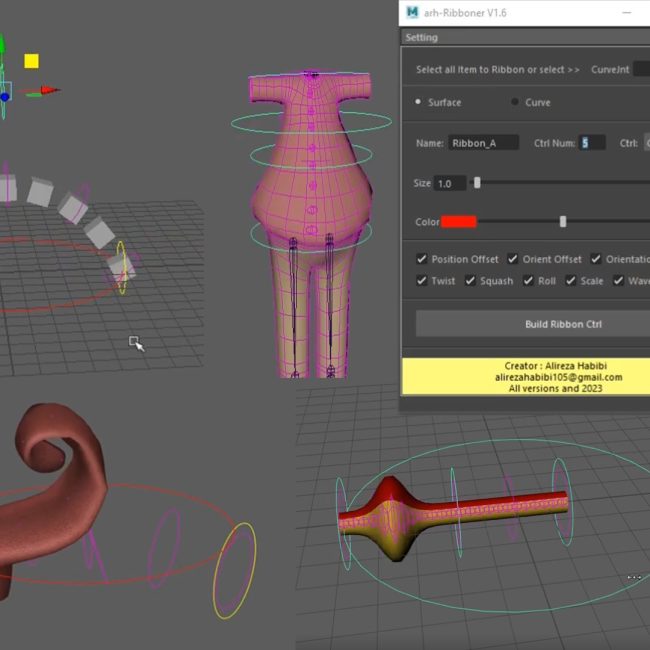Click the yellow square in the viewport
This screenshot has width=650, height=650.
tap(32, 61)
